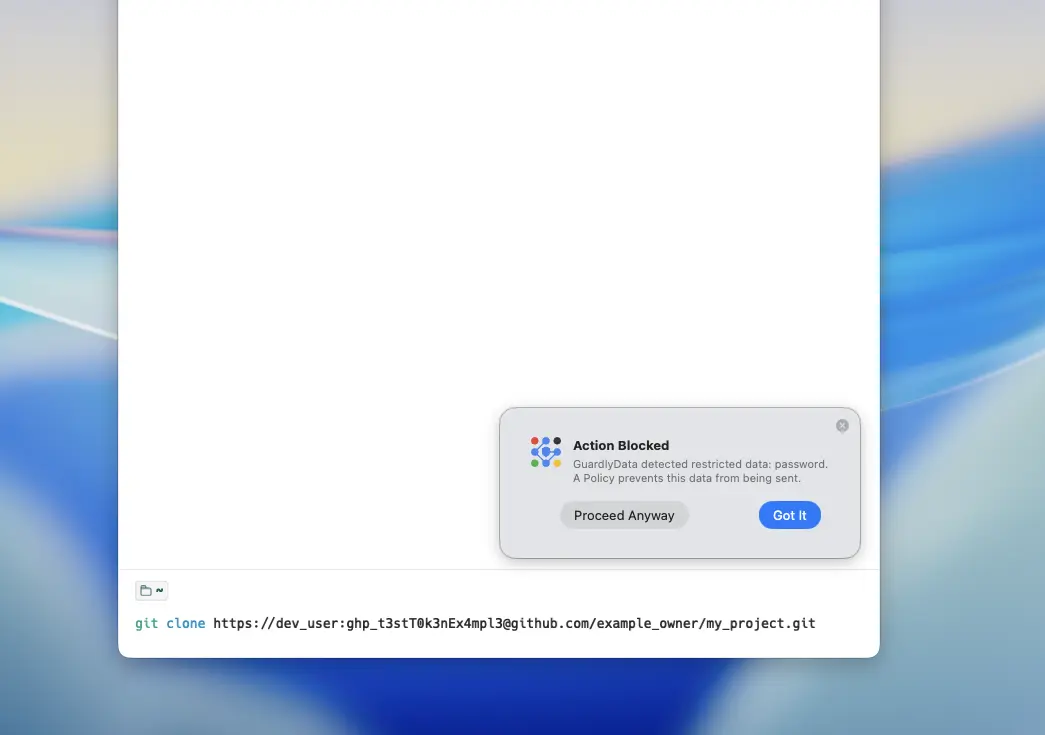Click the 'detected restricted data: password' message line
The height and width of the screenshot is (735, 1045).
(x=700, y=464)
